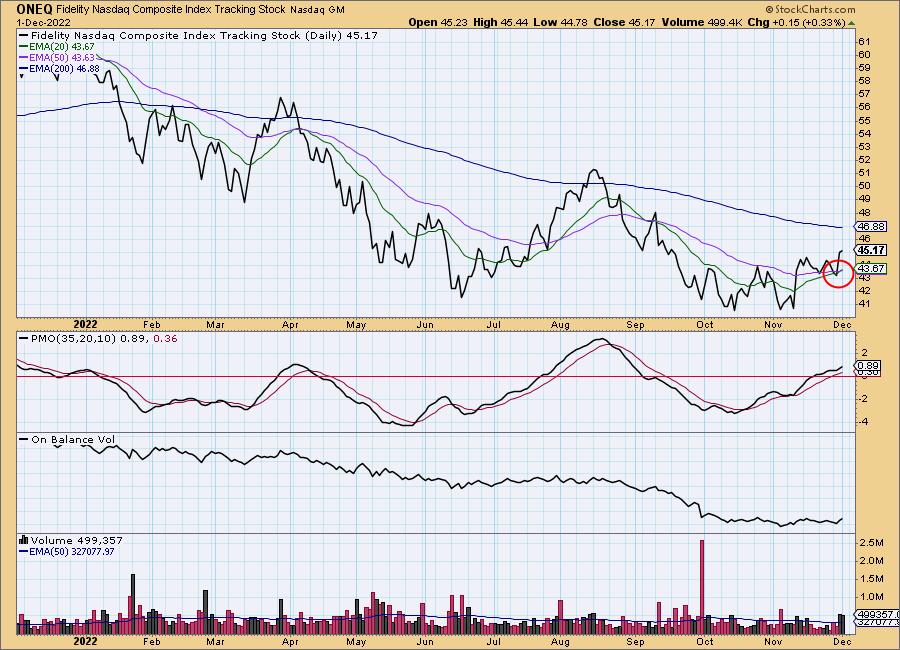Image resolution: width=900 pixels, height=650 pixels.
Task: Select the Open 45.23 value in the header
Action: pos(439,22)
